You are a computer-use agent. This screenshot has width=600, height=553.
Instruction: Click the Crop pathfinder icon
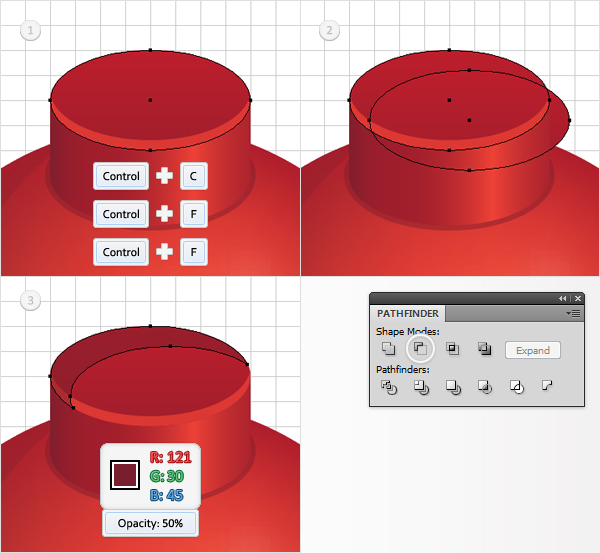[485, 387]
